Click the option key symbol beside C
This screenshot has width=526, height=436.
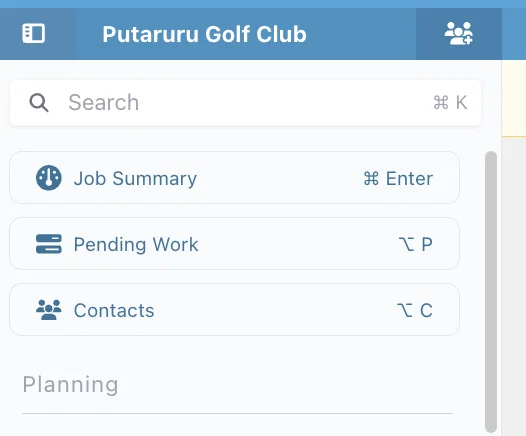[x=405, y=310]
